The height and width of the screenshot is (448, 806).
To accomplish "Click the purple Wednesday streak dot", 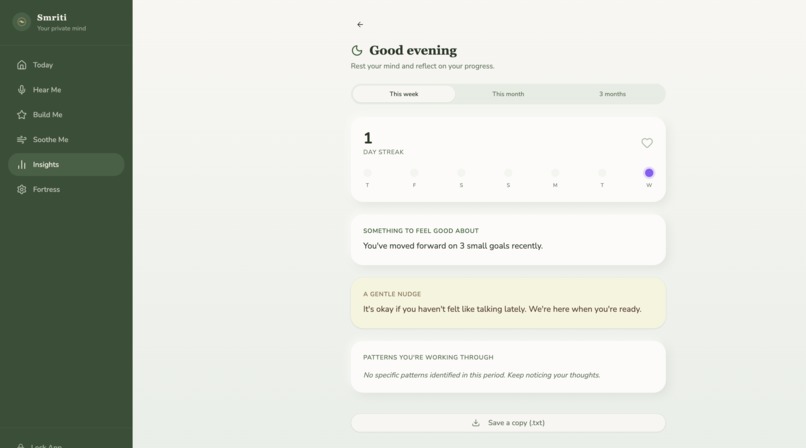I will pos(649,173).
